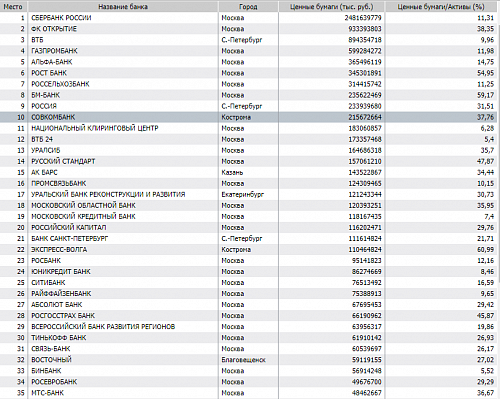Click the Благовещенск city cell
Screen dimensions: 500x399
pos(243,360)
